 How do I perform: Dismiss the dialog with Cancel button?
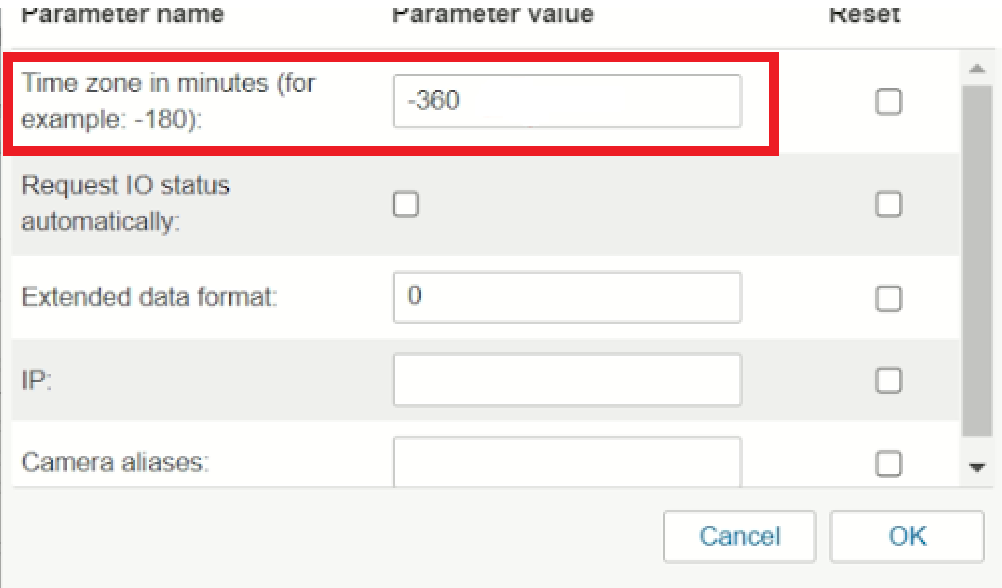click(739, 536)
